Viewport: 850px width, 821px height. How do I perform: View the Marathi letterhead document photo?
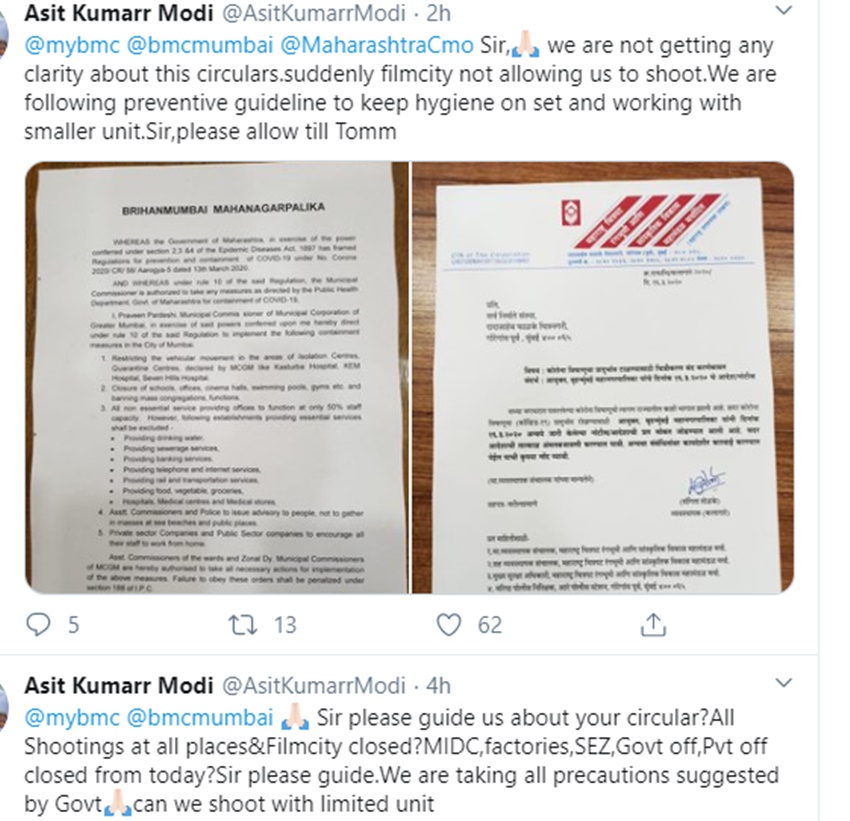(603, 378)
